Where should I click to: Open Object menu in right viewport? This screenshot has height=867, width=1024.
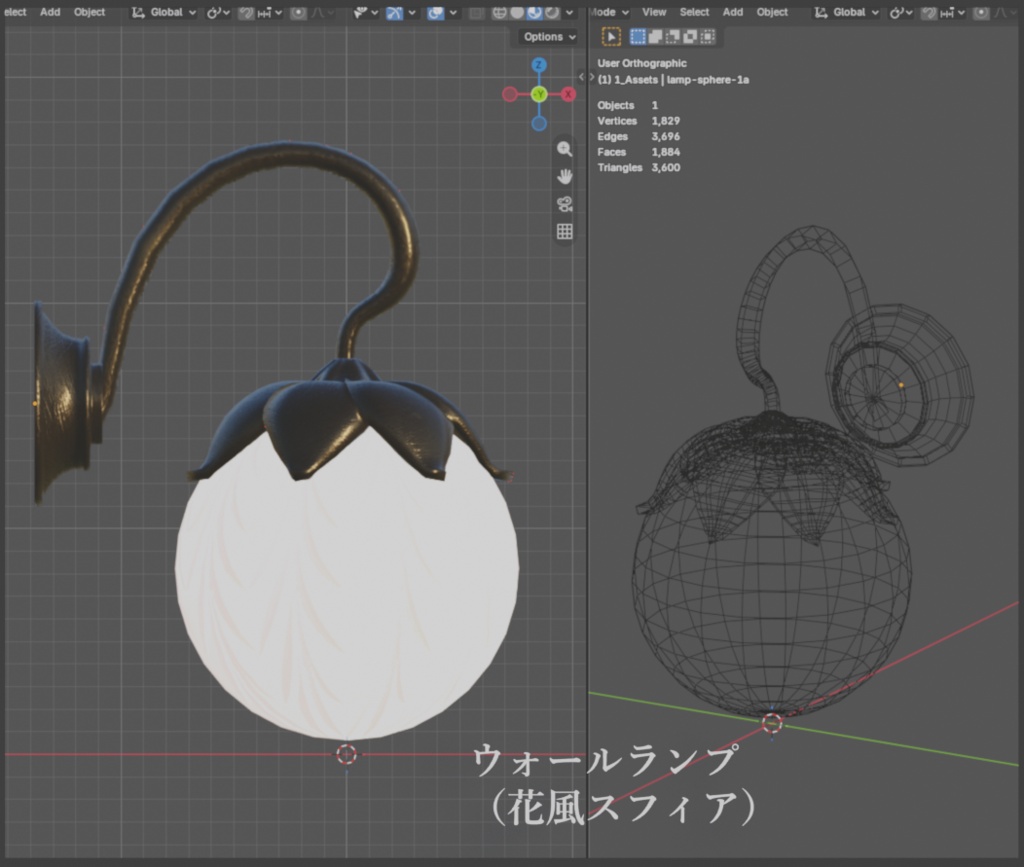(772, 12)
